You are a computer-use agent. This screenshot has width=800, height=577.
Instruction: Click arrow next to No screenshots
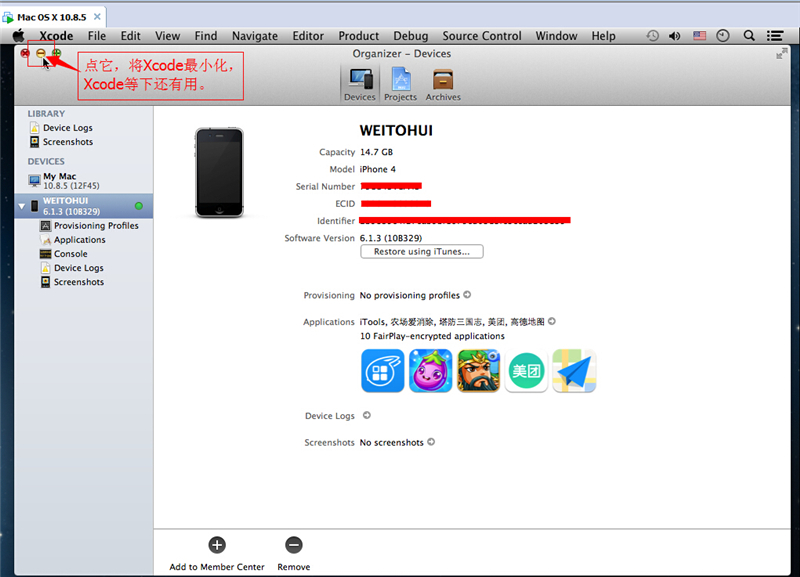click(x=431, y=442)
